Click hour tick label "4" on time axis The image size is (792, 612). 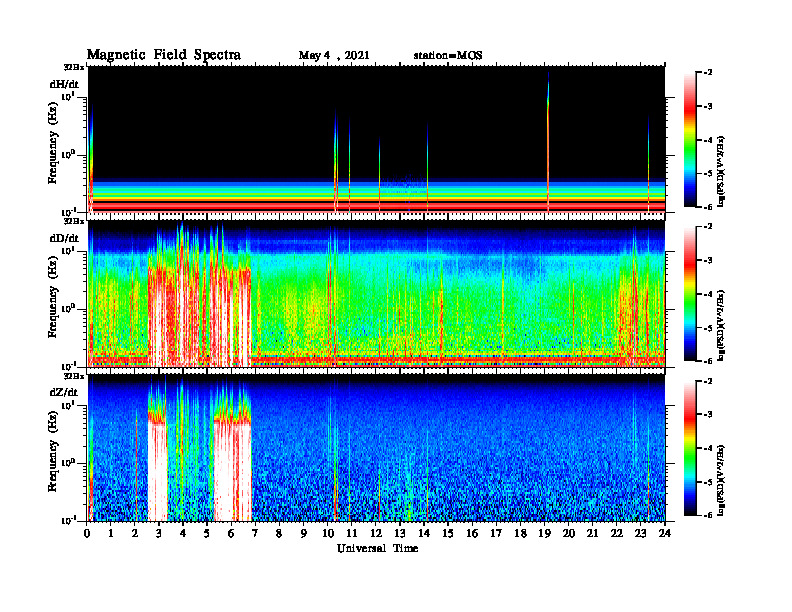pyautogui.click(x=183, y=533)
